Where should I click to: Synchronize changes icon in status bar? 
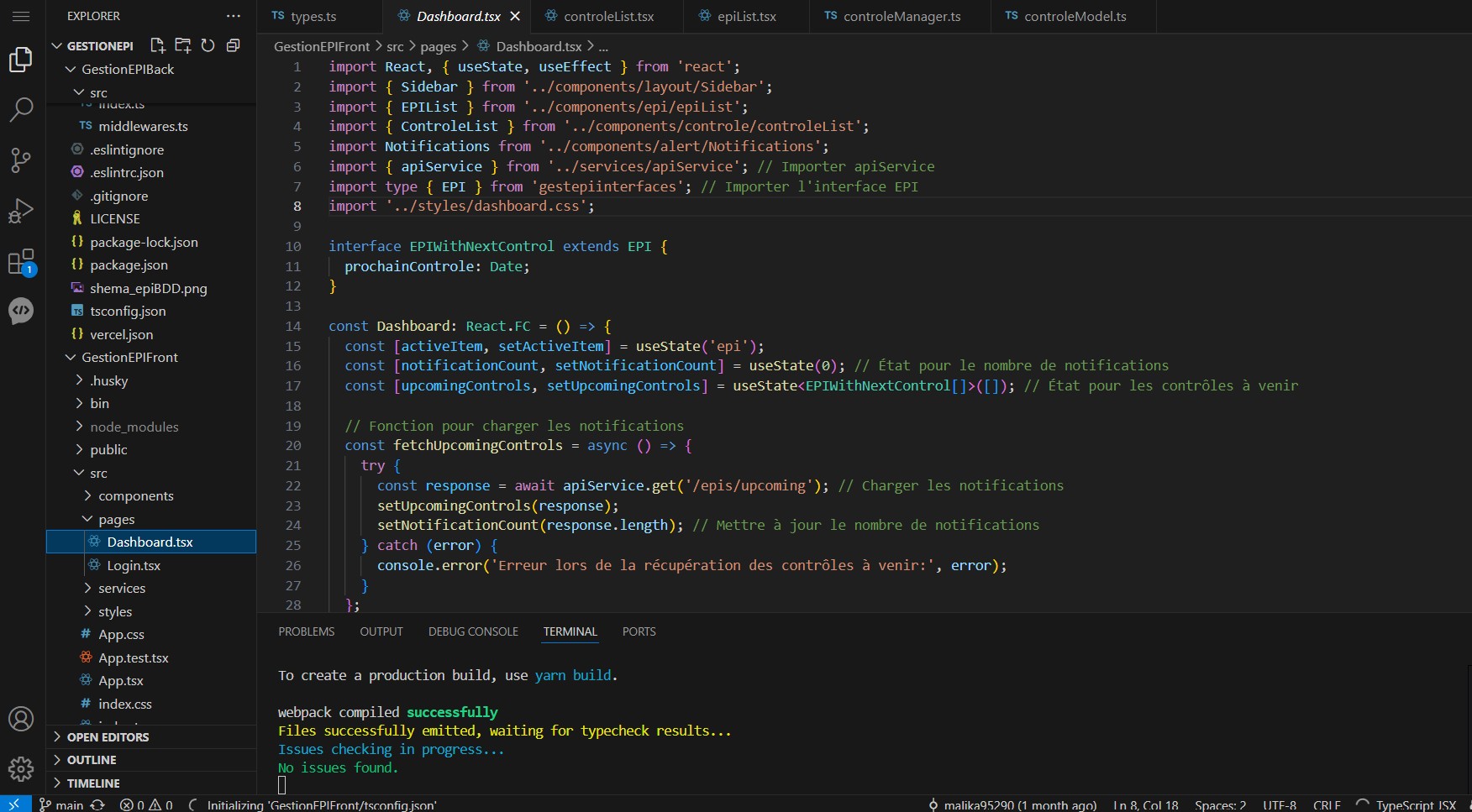pyautogui.click(x=97, y=804)
